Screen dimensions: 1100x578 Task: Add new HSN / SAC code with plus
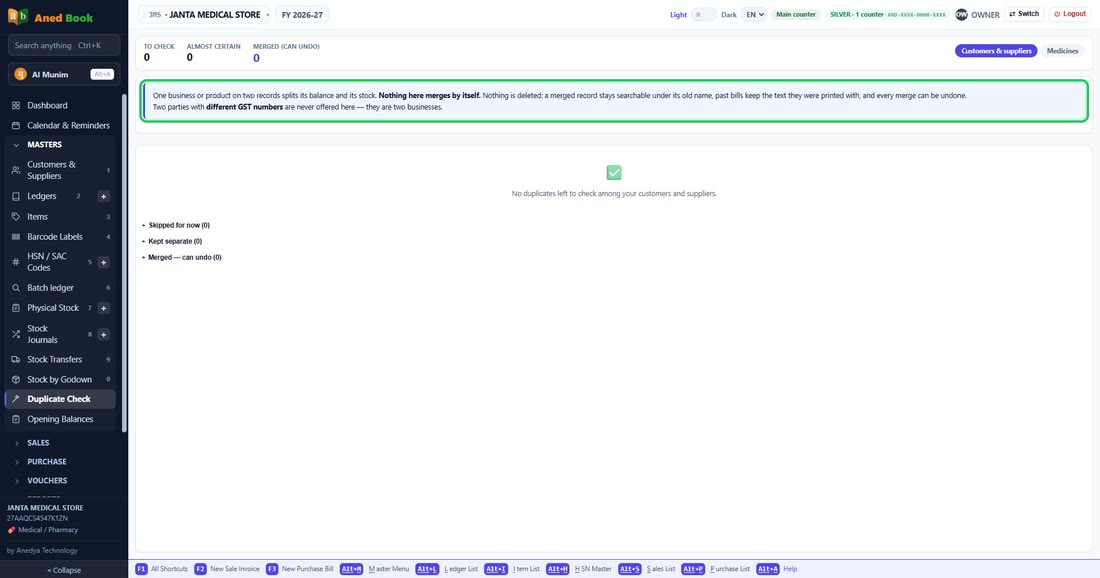103,262
